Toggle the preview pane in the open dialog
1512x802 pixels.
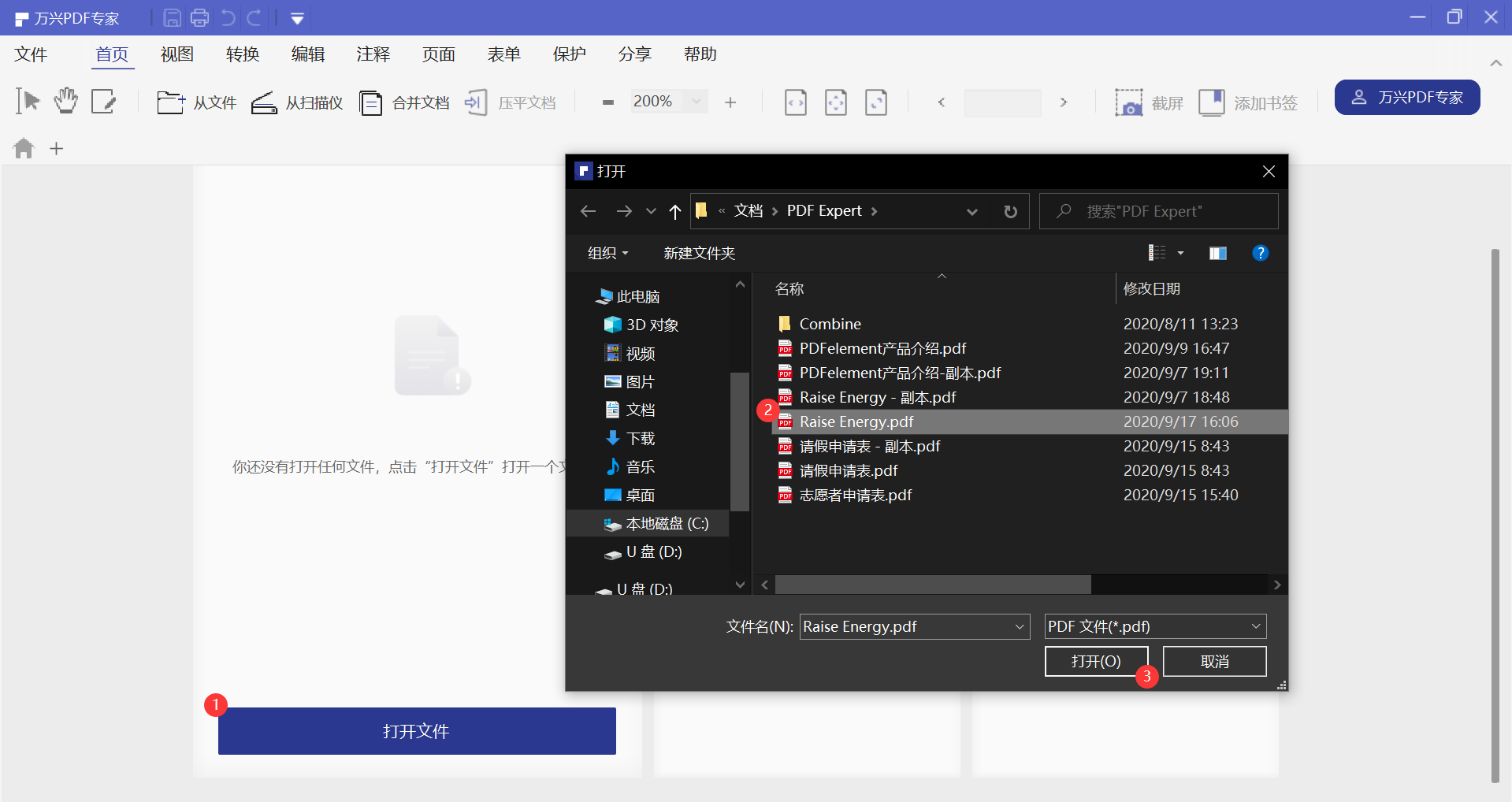1217,253
